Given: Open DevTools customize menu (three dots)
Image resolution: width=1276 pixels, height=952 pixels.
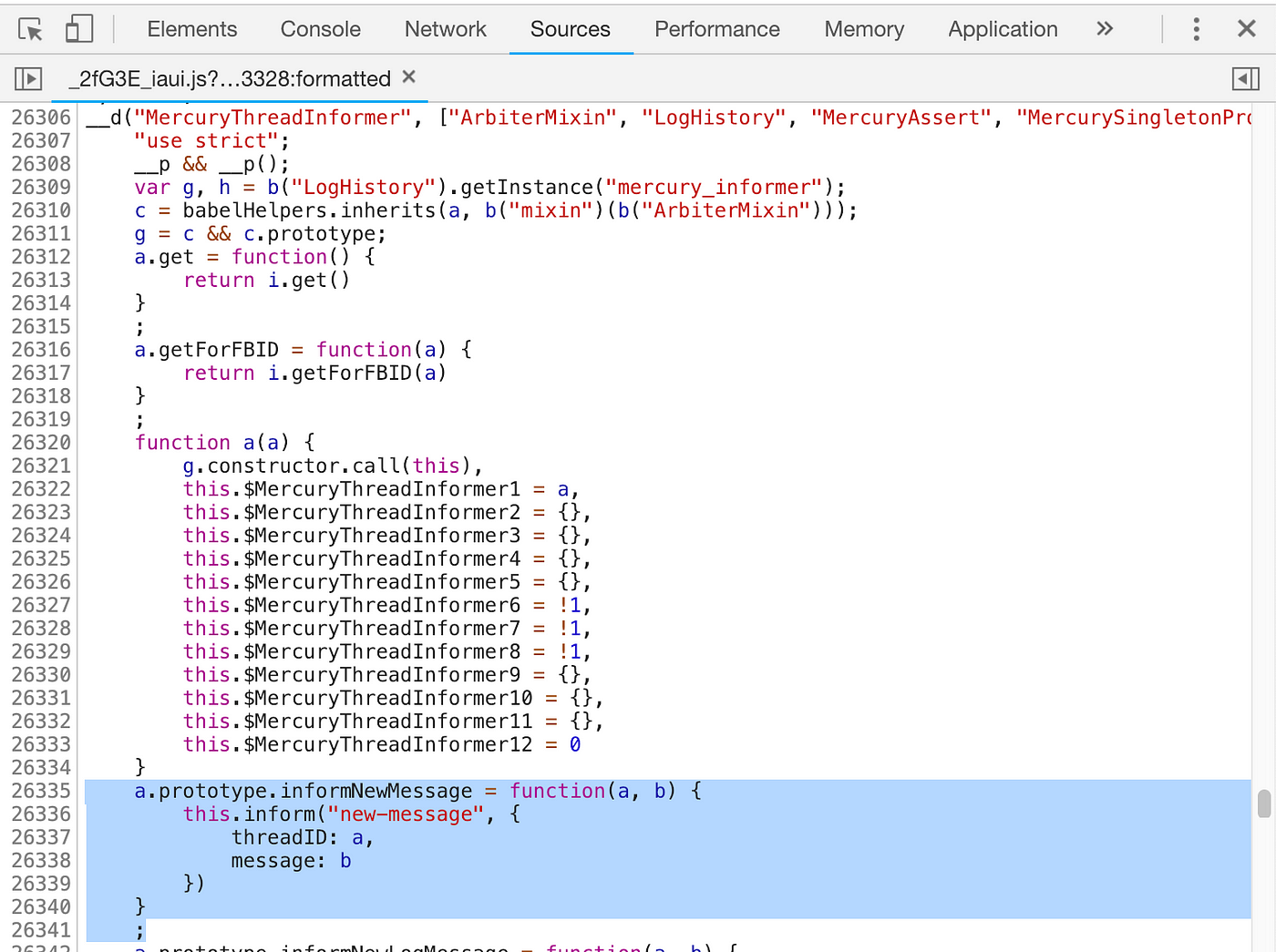Looking at the screenshot, I should point(1196,29).
